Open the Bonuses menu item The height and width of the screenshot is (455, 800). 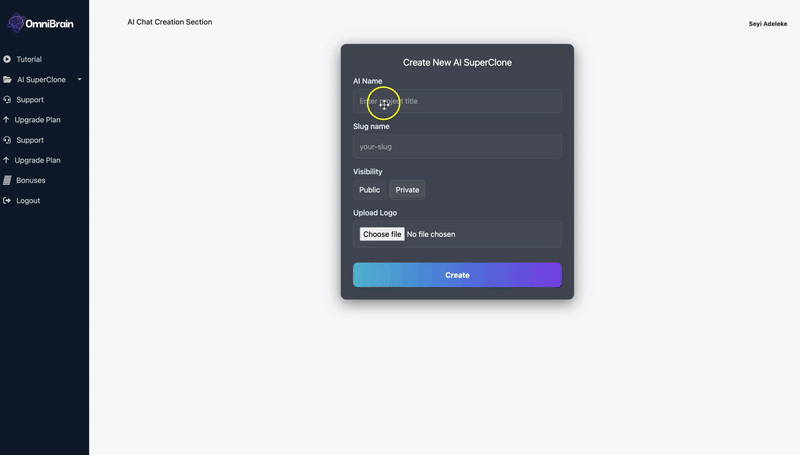[x=30, y=180]
